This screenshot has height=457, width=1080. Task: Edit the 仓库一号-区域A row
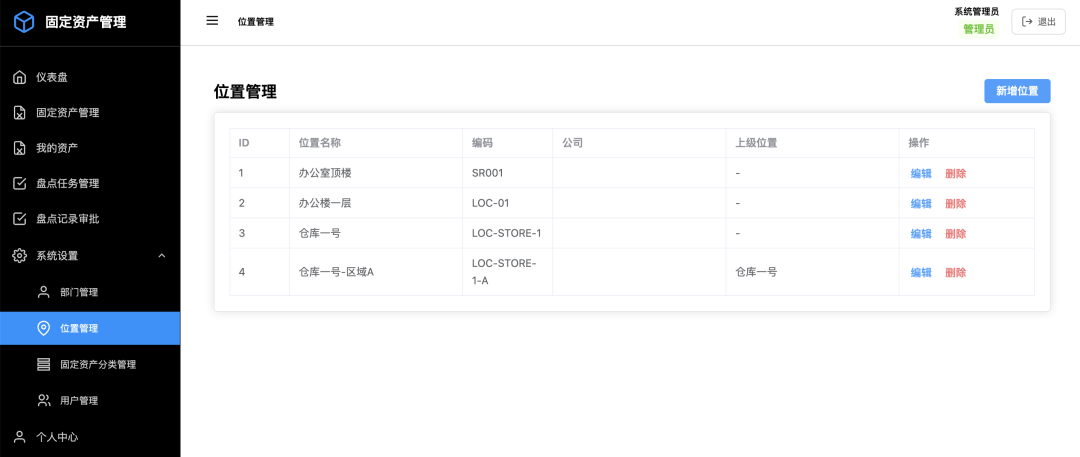tap(921, 272)
